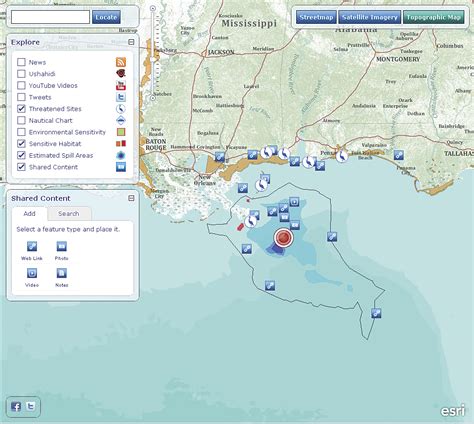Click the News RSS feed icon
The image size is (474, 424).
click(121, 62)
